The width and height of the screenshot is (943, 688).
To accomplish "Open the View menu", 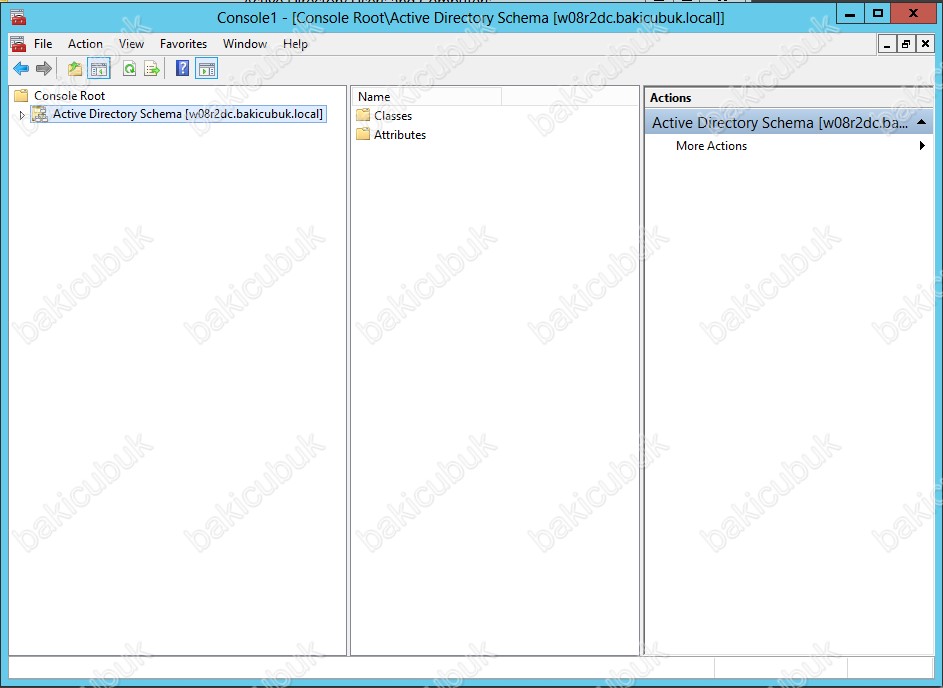I will point(131,44).
